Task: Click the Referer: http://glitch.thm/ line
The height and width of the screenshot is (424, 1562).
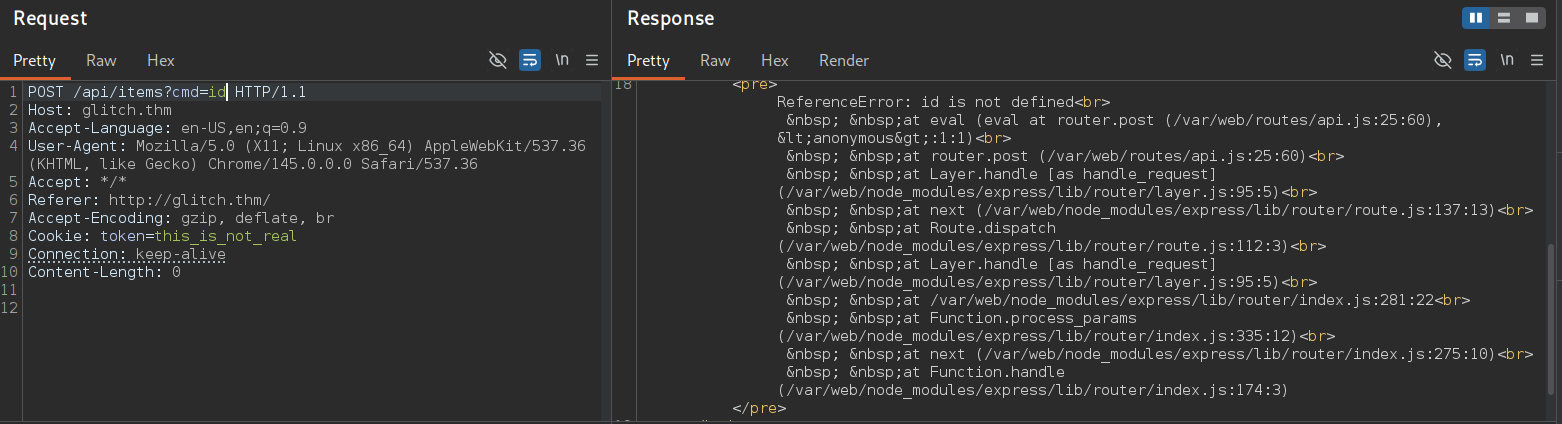Action: coord(149,200)
